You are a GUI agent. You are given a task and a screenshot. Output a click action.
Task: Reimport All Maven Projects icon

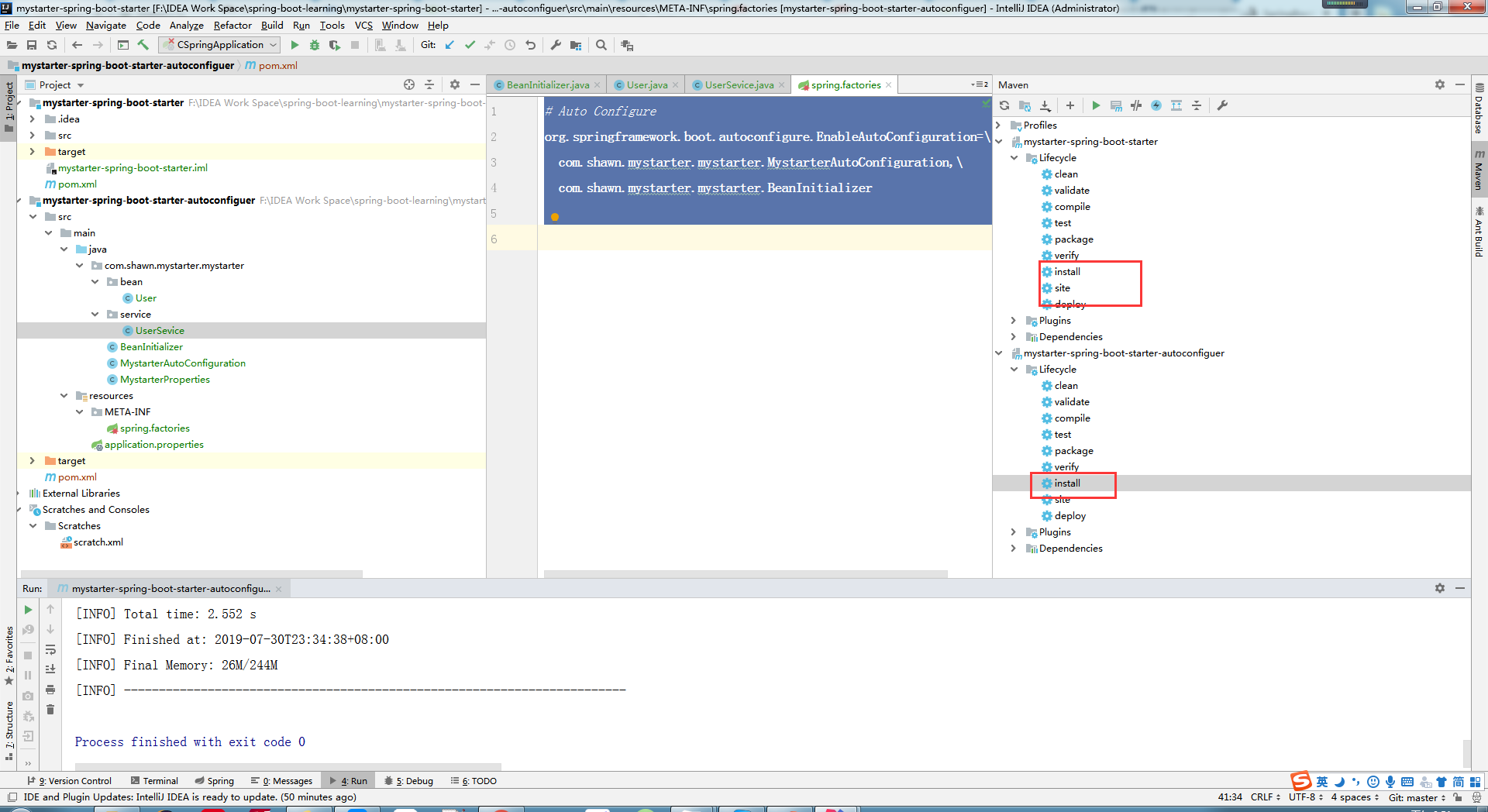pyautogui.click(x=1004, y=105)
